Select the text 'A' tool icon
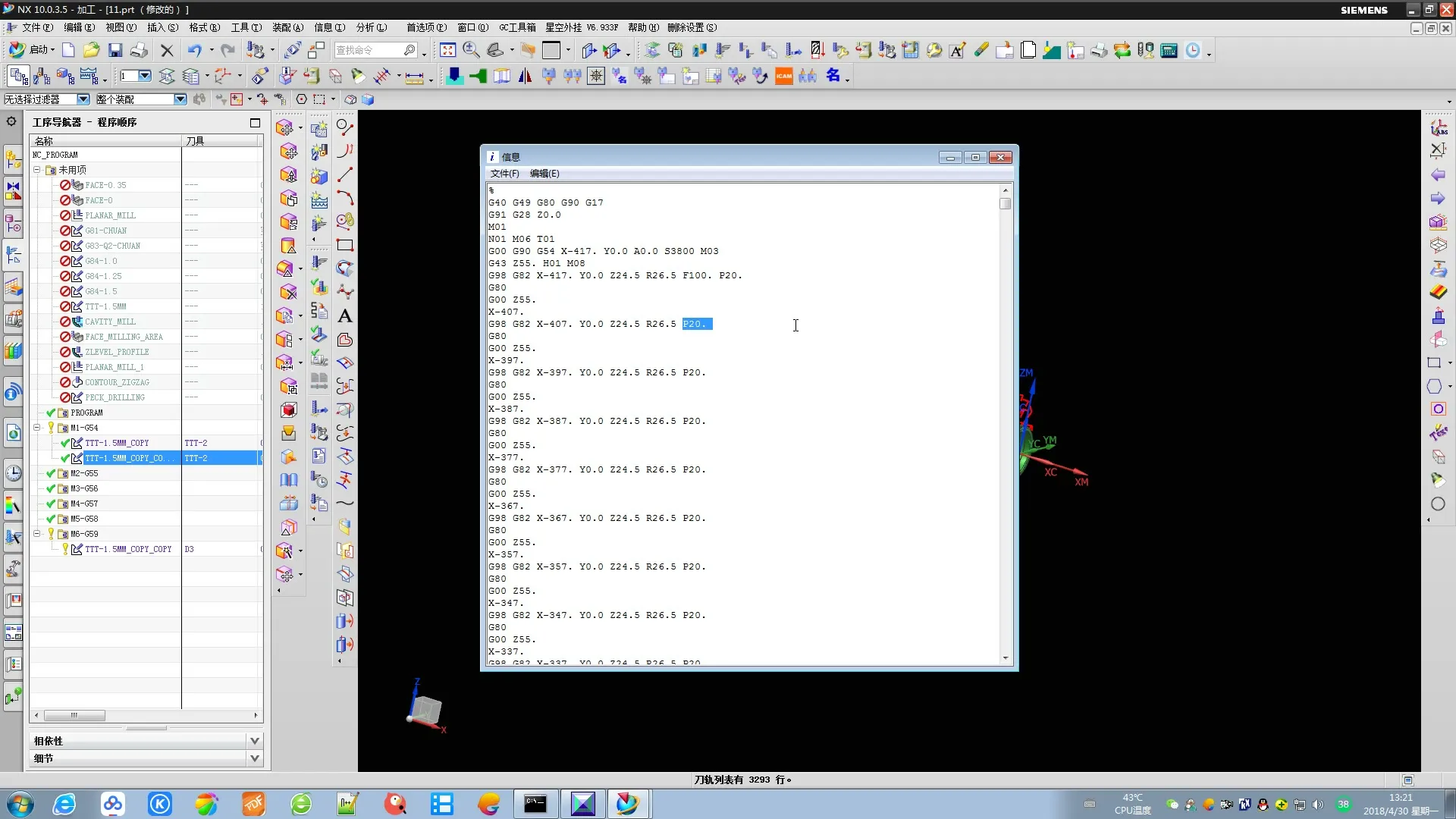 [345, 316]
